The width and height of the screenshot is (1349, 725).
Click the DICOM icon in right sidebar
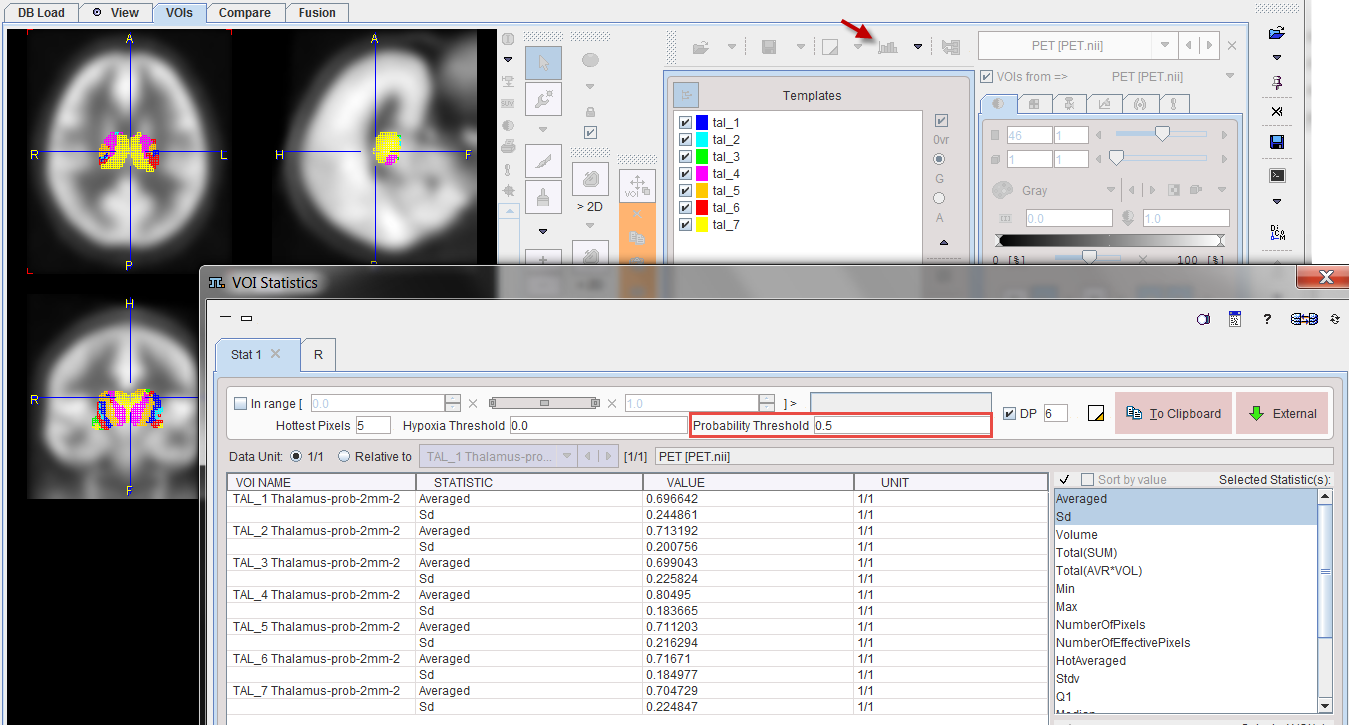pos(1277,232)
